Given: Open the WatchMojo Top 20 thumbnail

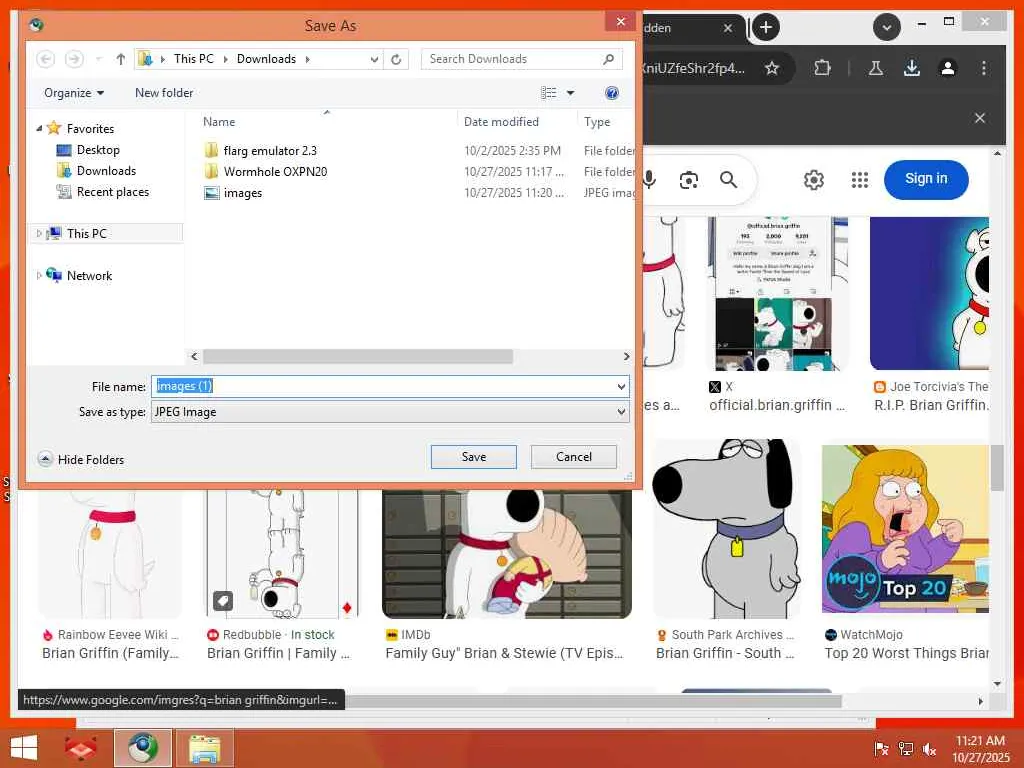Looking at the screenshot, I should click(x=906, y=529).
